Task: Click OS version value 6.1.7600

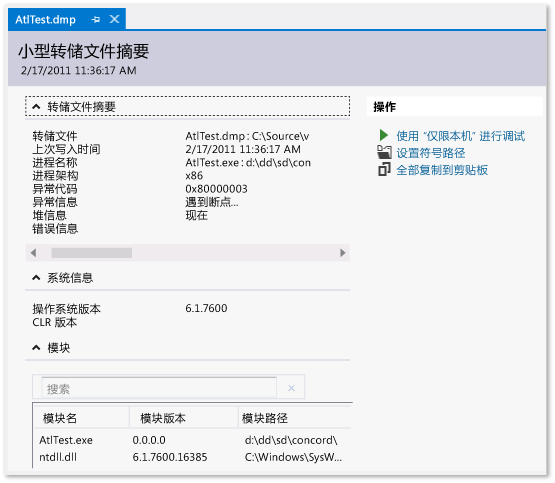Action: pyautogui.click(x=206, y=308)
